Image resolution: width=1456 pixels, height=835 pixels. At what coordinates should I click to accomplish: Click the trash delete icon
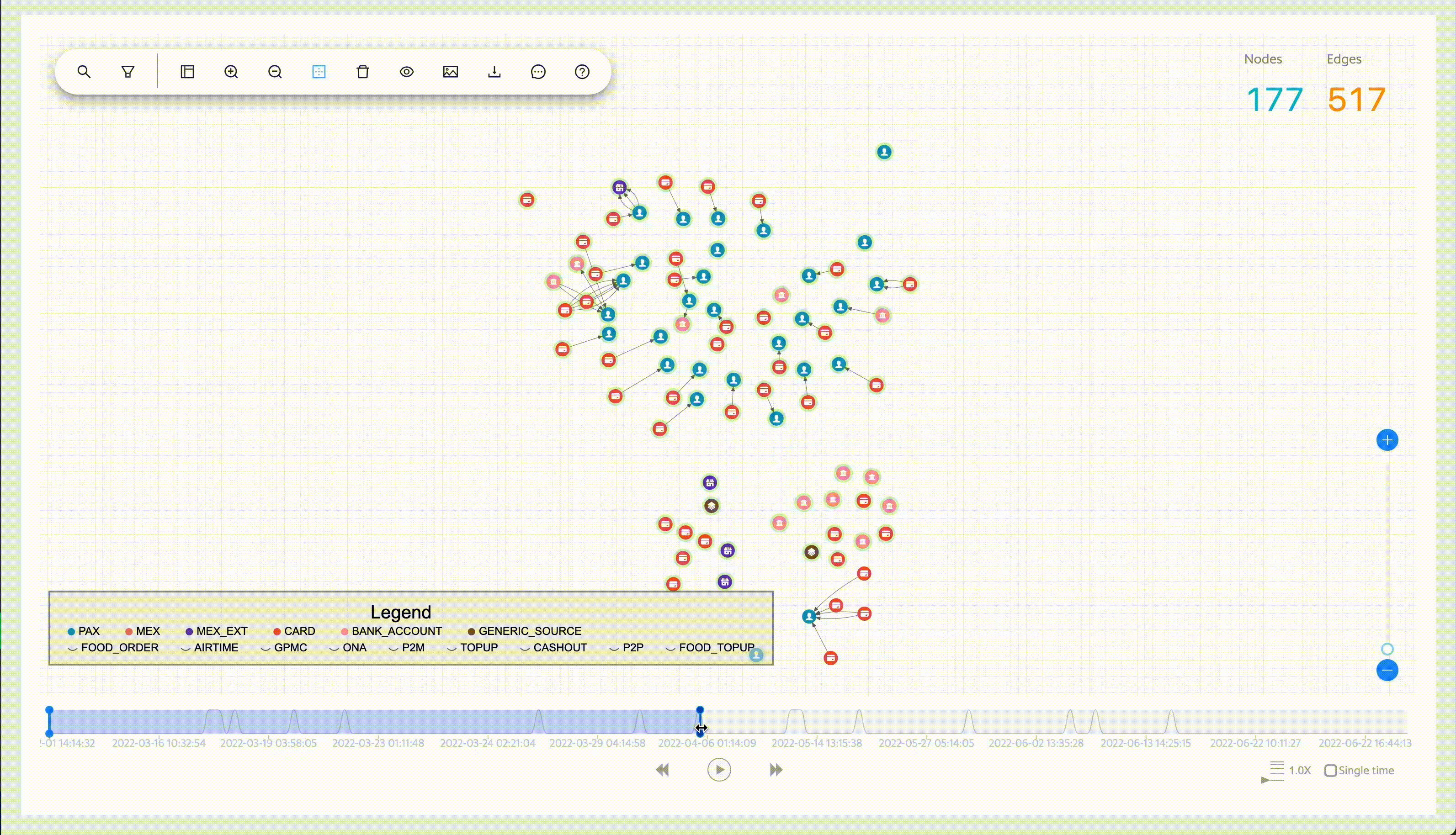click(362, 72)
